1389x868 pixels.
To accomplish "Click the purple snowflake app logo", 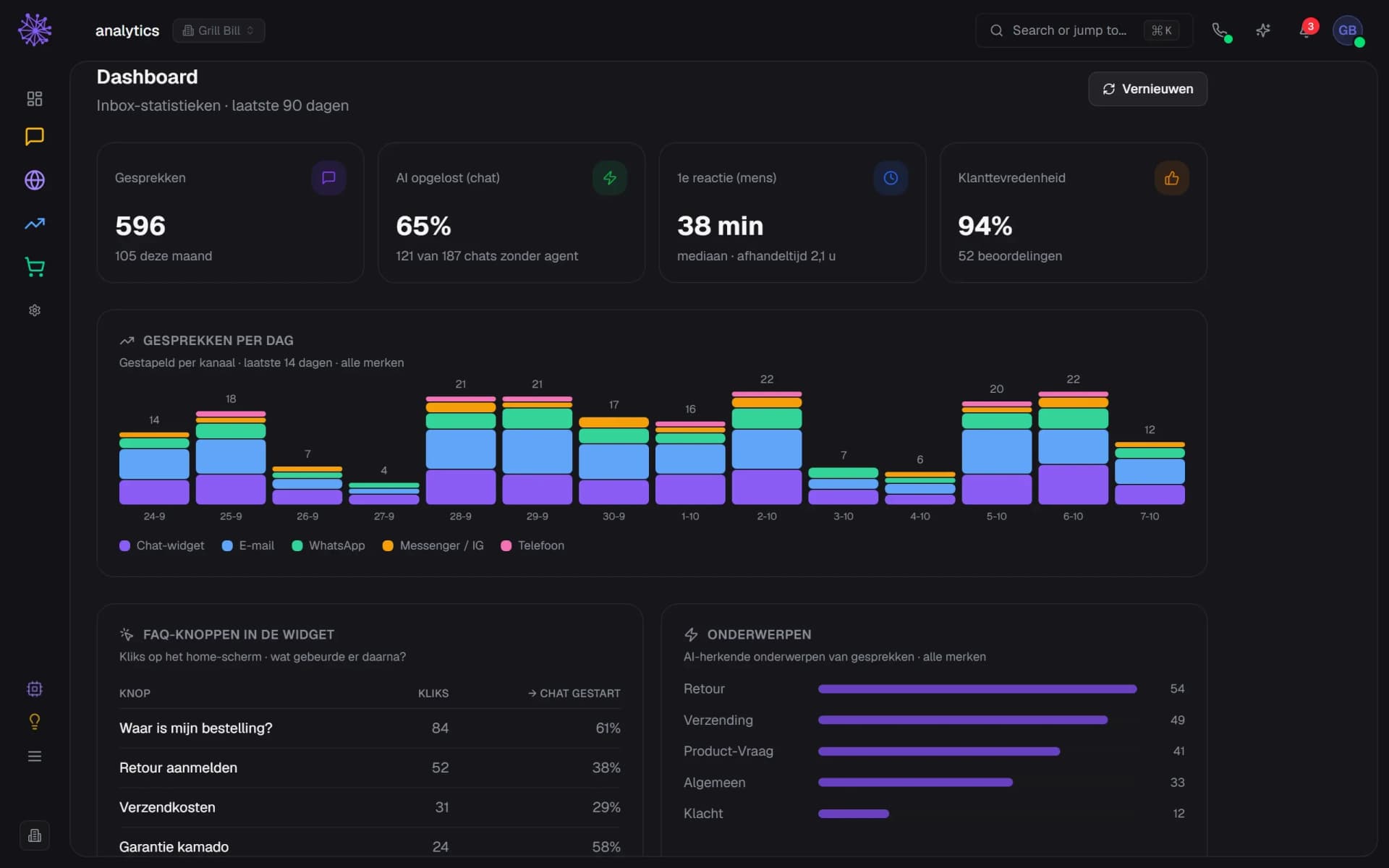I will (35, 30).
